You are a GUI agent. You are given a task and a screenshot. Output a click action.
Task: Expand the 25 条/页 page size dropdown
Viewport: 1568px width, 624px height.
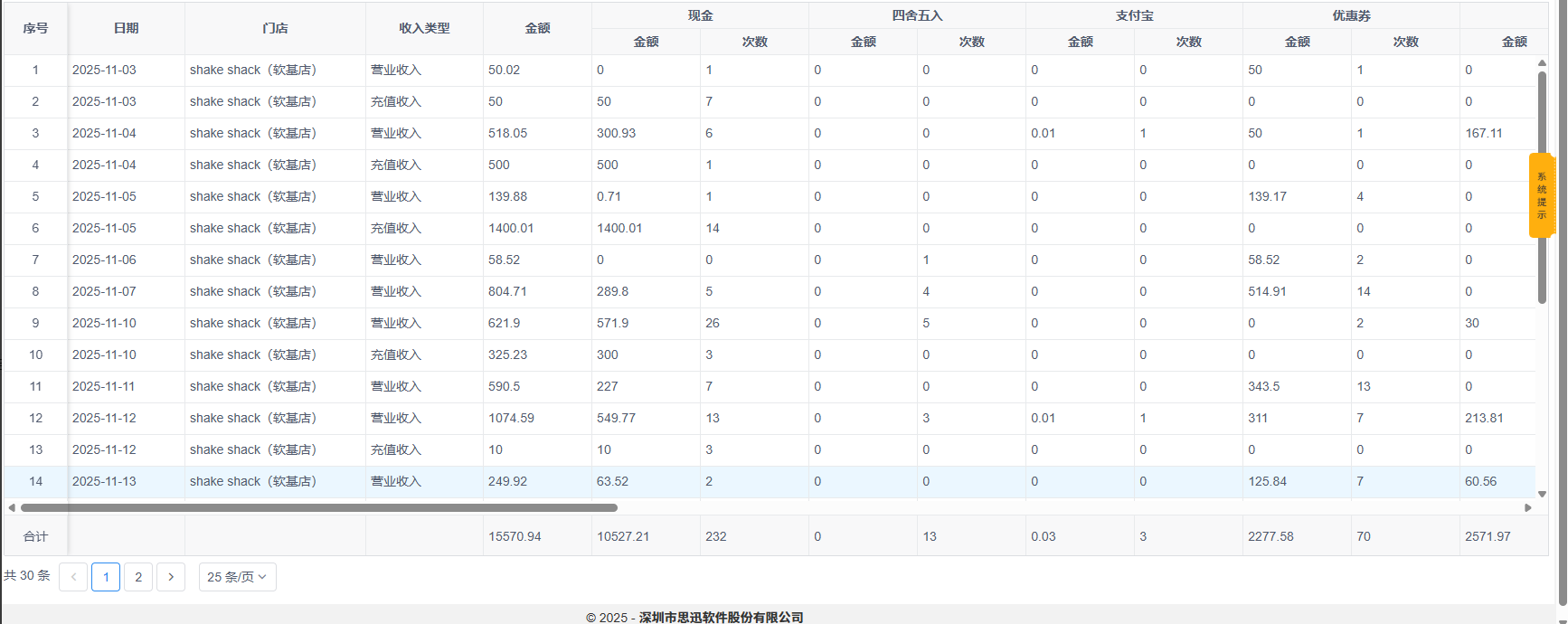point(237,577)
